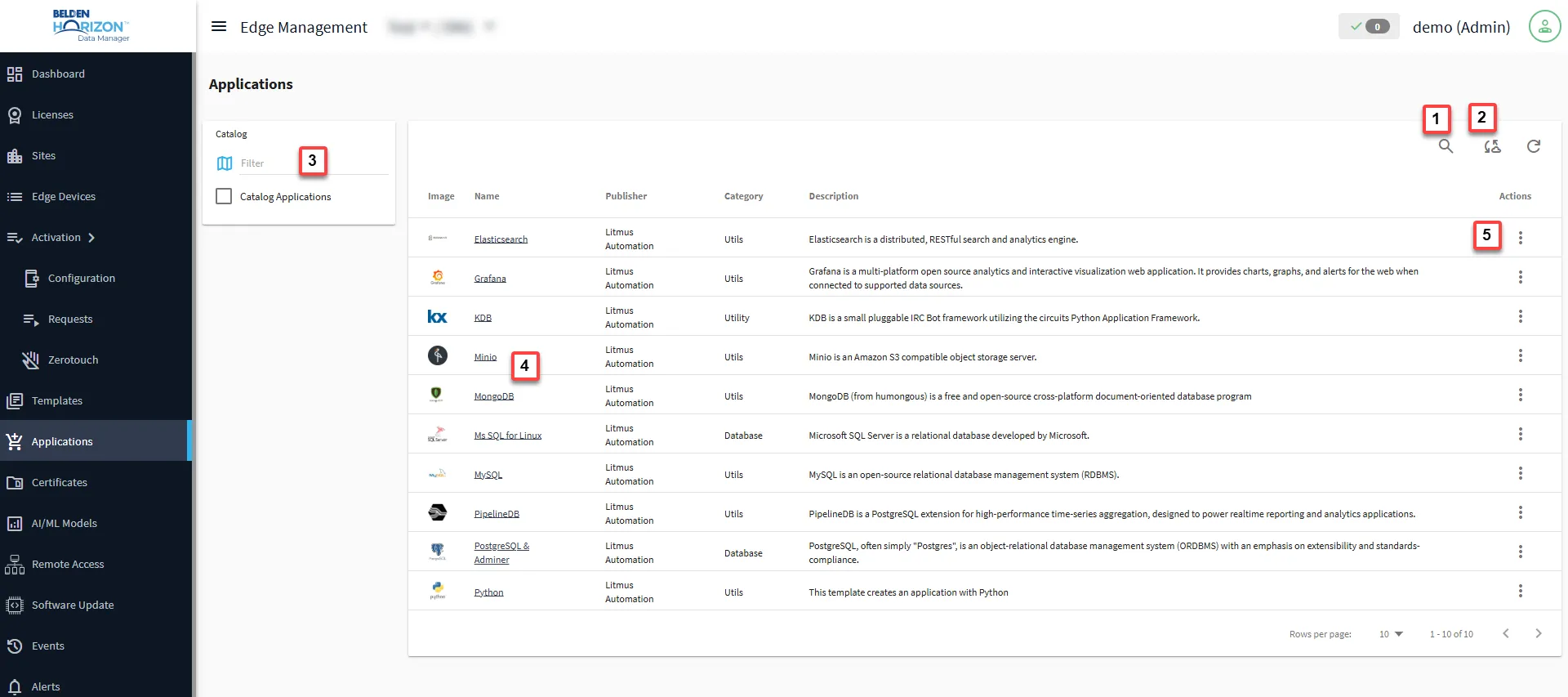Open actions menu for KDB row
This screenshot has width=1568, height=697.
(1520, 316)
